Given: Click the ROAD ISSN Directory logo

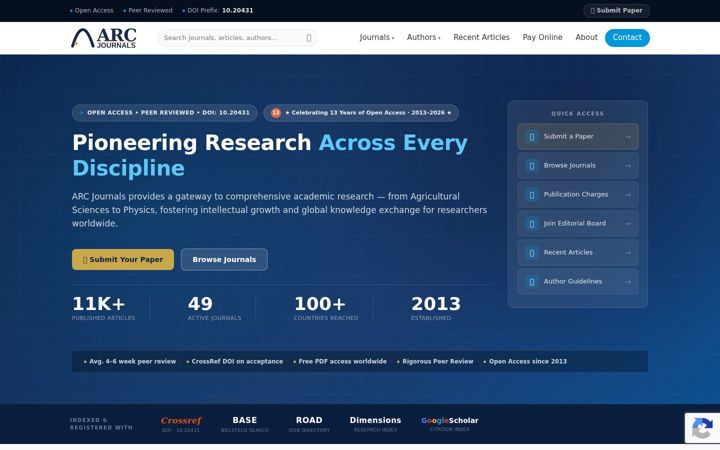Looking at the screenshot, I should pos(309,424).
